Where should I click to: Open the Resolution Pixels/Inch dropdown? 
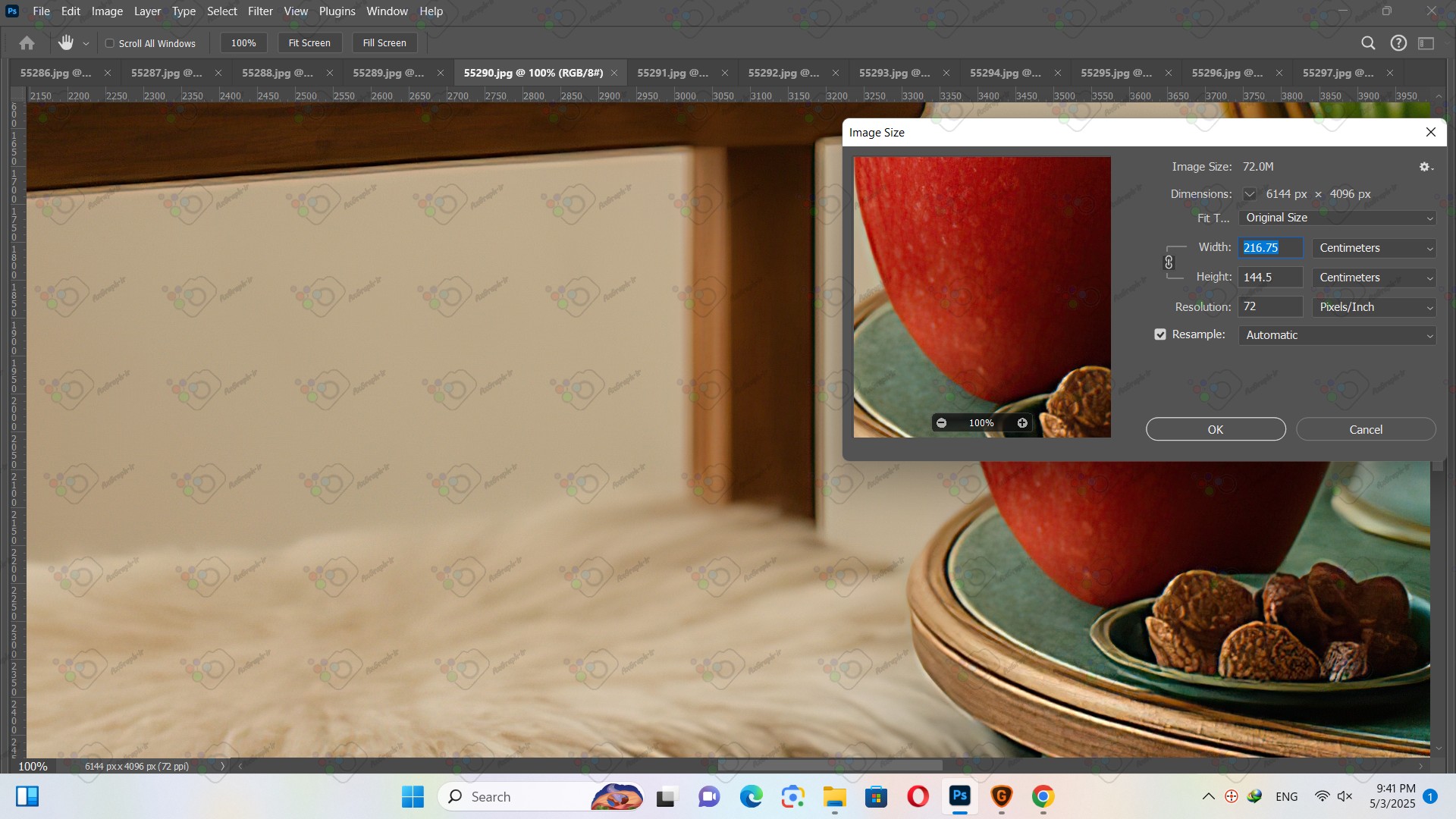[1375, 307]
